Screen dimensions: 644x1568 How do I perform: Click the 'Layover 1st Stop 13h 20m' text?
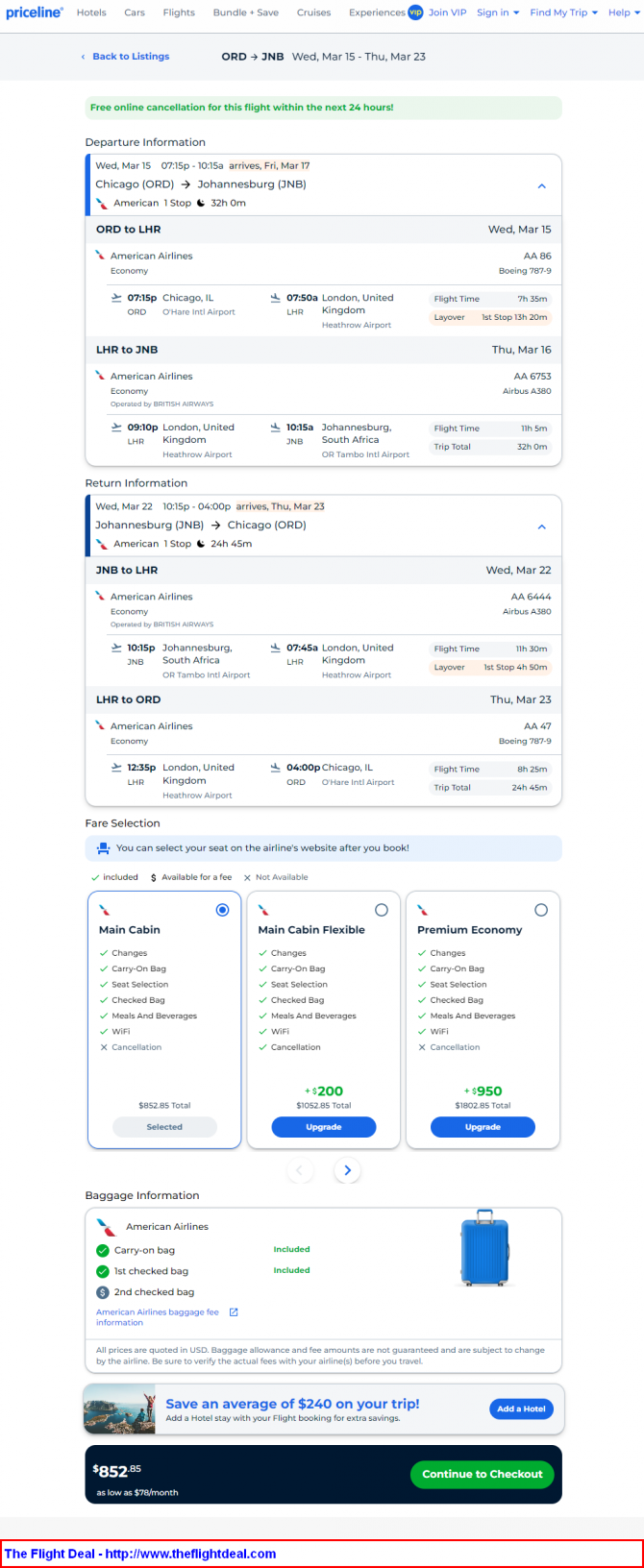[490, 317]
